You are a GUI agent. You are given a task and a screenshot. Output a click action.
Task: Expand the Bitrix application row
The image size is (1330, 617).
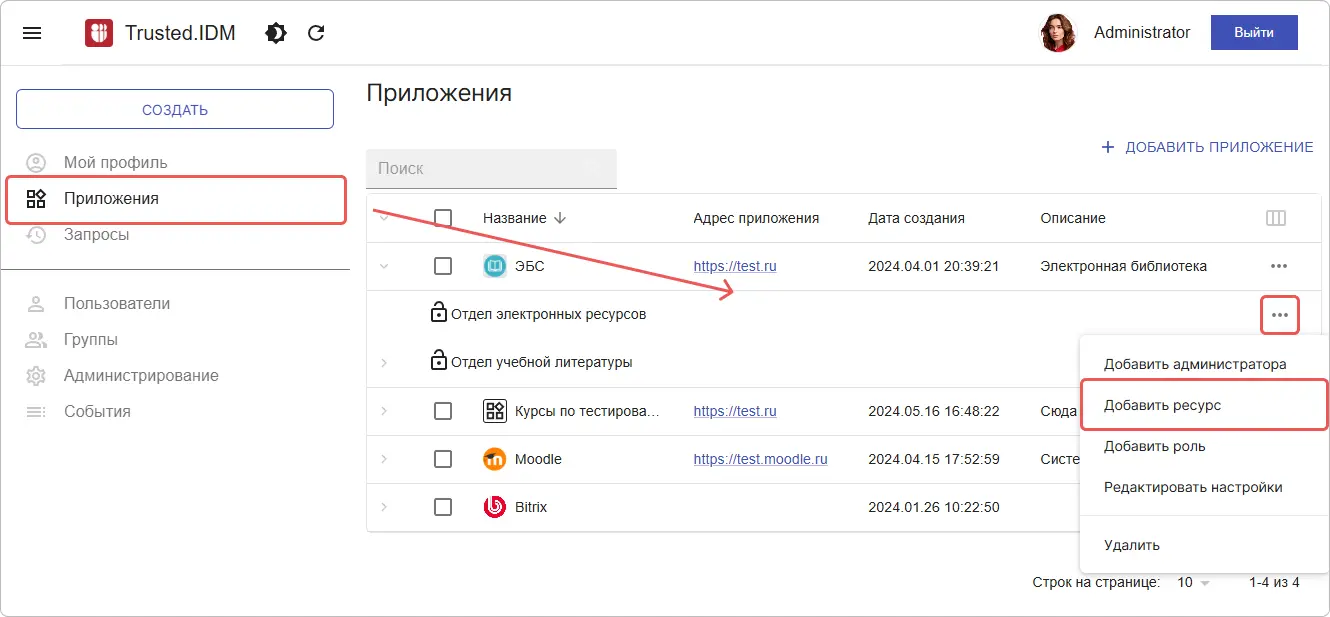pyautogui.click(x=384, y=507)
